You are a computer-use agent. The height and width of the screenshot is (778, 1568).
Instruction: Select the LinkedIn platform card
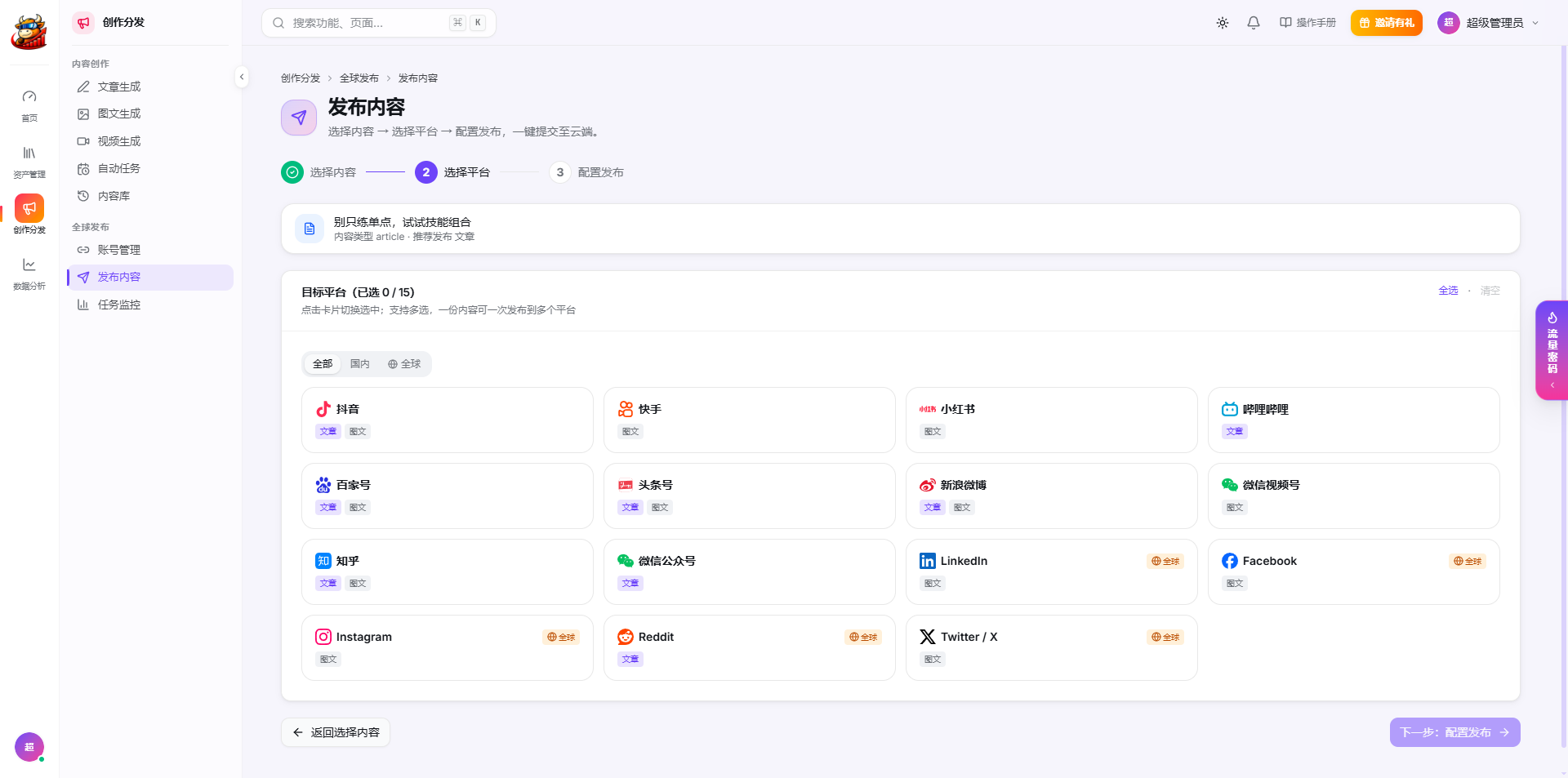(x=1052, y=571)
